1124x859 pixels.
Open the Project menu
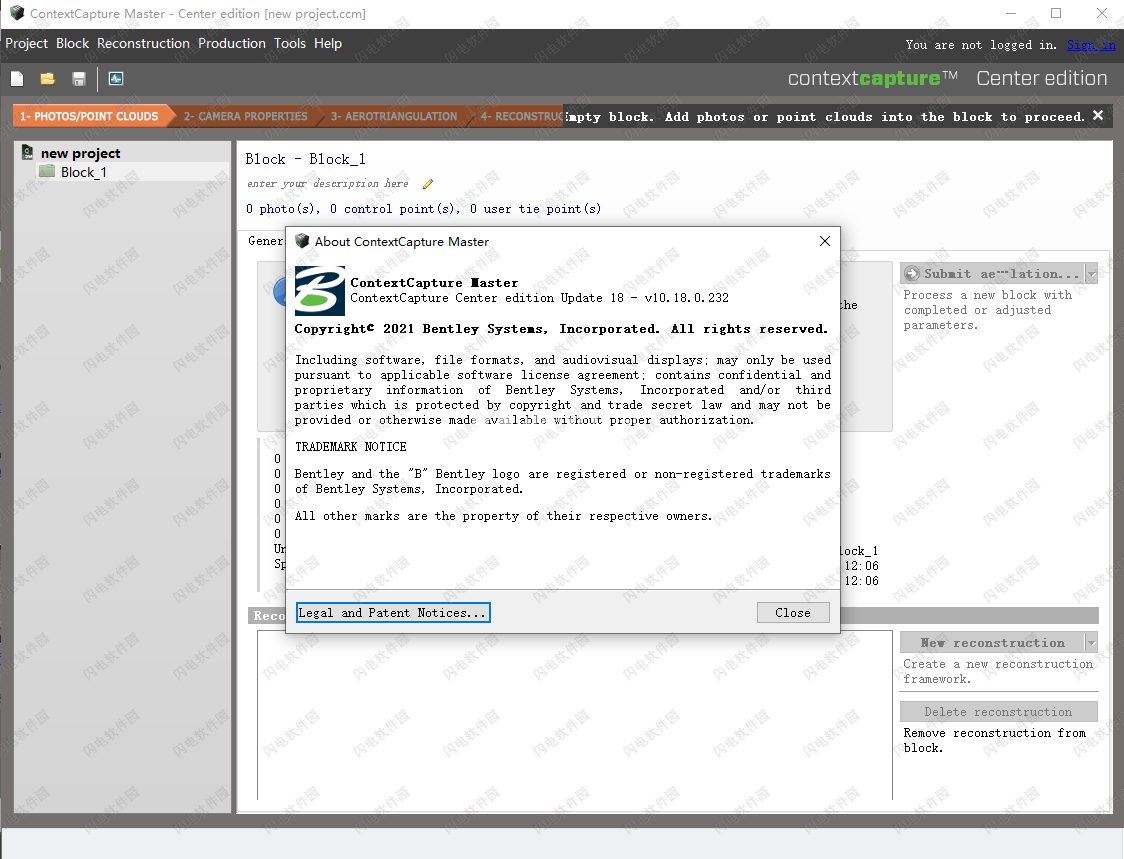tap(27, 44)
